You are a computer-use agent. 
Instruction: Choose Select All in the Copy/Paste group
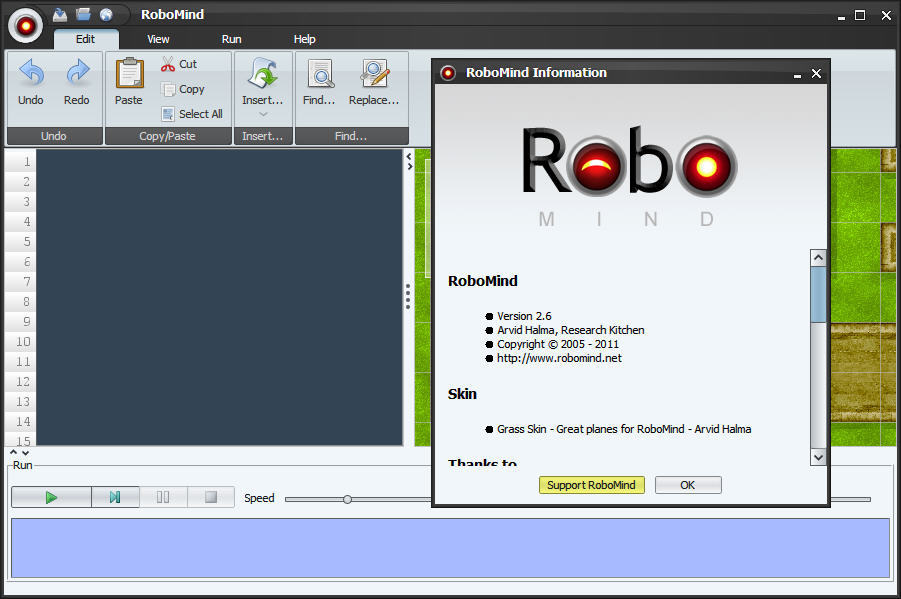pyautogui.click(x=192, y=114)
